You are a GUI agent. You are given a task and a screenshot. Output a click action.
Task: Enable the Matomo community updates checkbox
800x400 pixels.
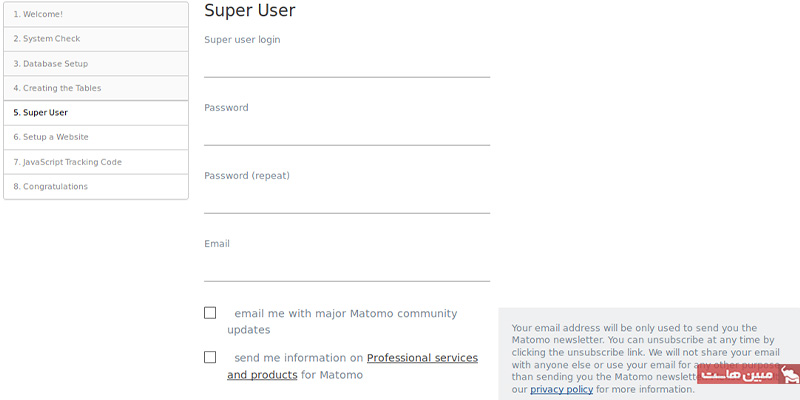pos(210,313)
